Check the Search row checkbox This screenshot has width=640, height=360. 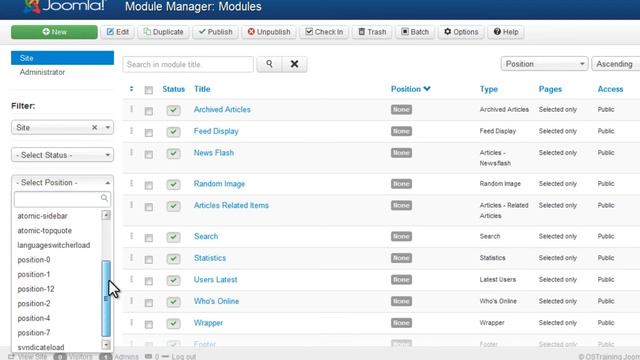click(x=149, y=238)
